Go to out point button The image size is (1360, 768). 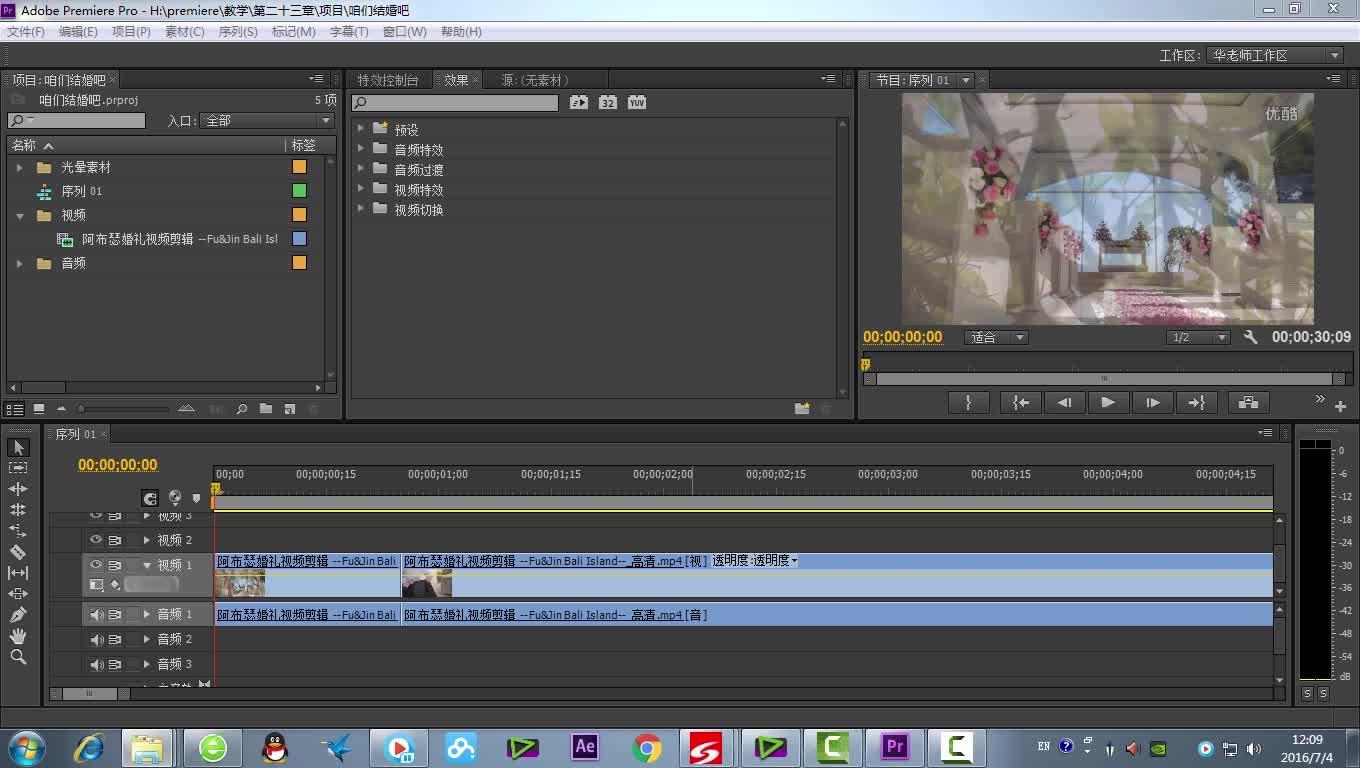[1196, 402]
